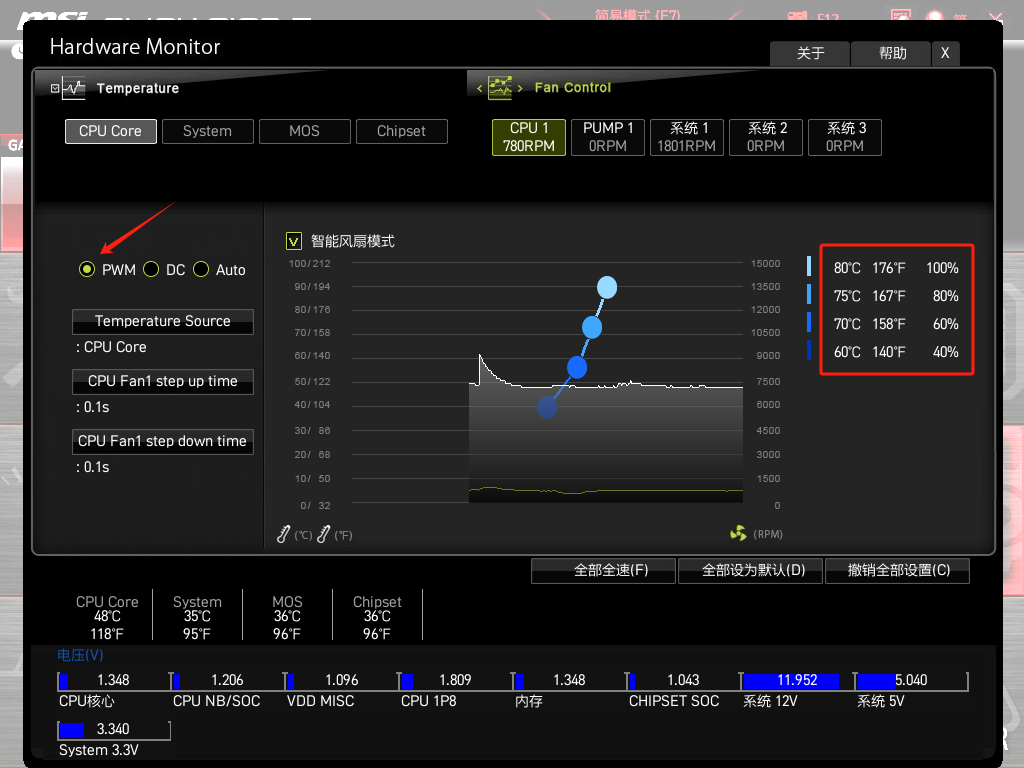1024x768 pixels.
Task: Click the Temperature panel graph icon
Action: click(74, 88)
